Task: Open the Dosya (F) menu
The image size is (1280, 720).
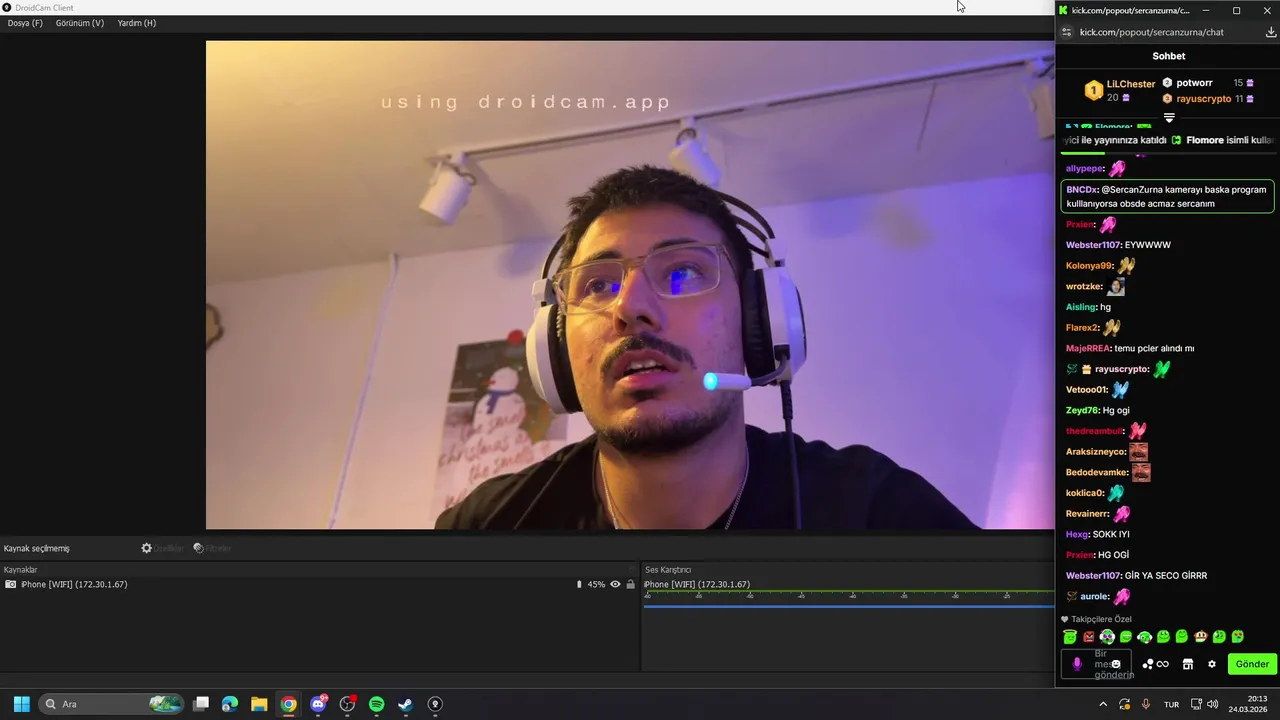Action: point(25,23)
